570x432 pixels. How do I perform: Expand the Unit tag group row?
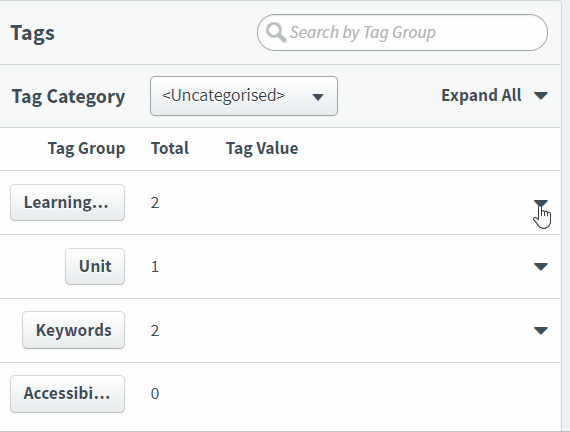tap(541, 267)
